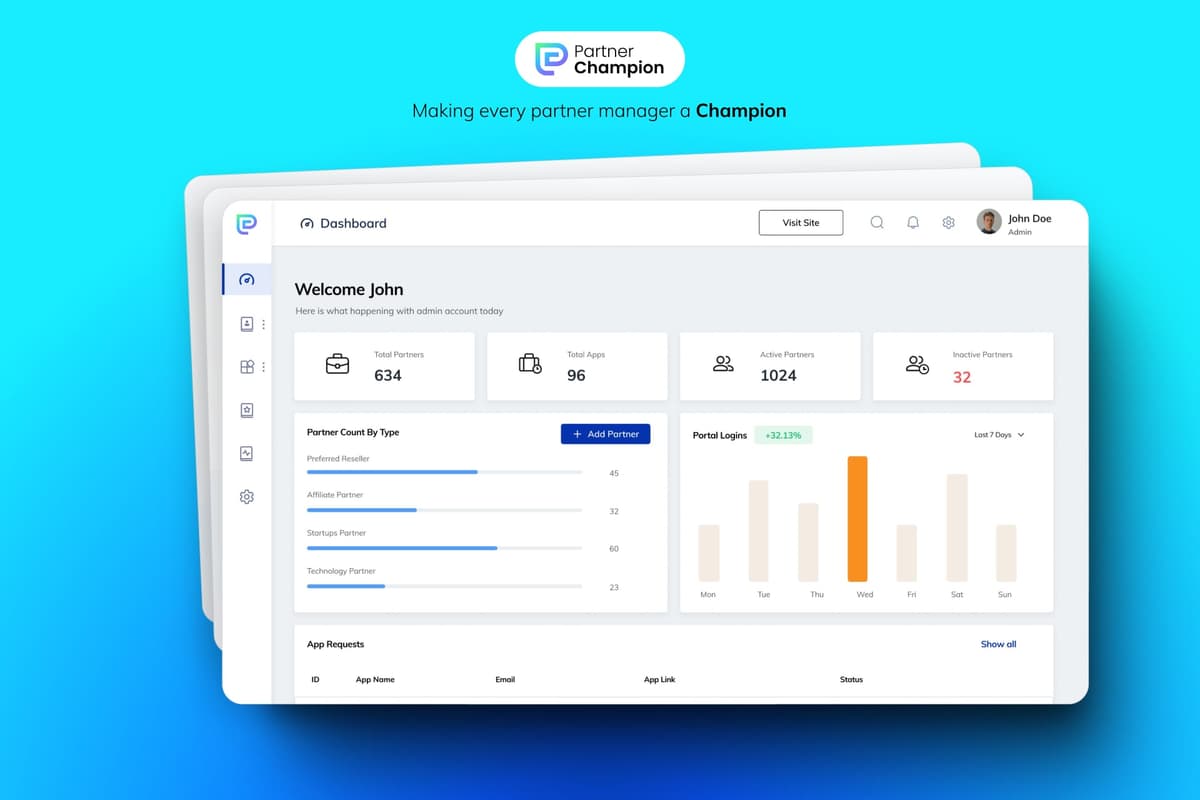Click the +32.13% growth badge
The height and width of the screenshot is (800, 1200).
click(x=783, y=435)
